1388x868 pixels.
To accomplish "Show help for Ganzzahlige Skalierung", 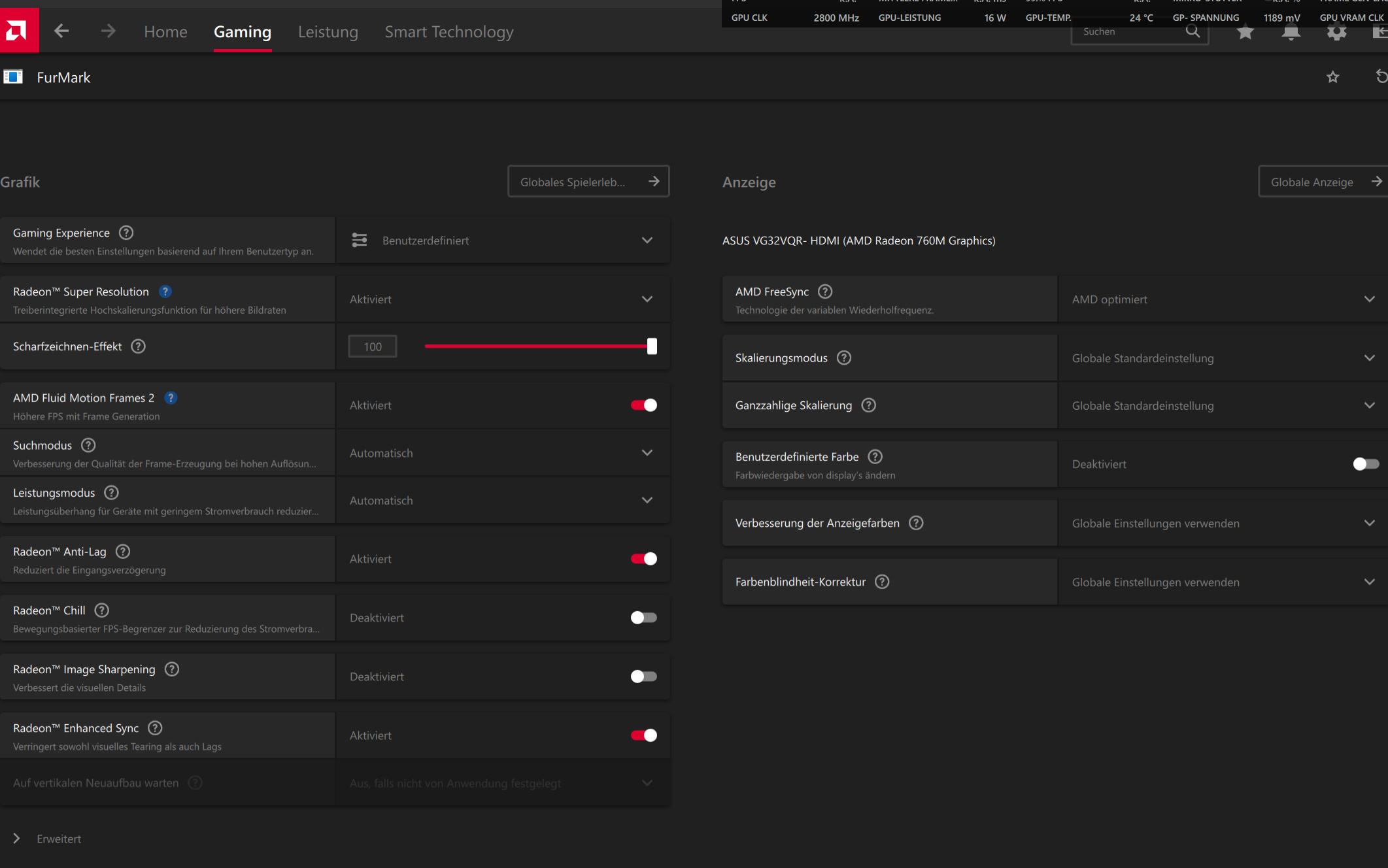I will [868, 405].
